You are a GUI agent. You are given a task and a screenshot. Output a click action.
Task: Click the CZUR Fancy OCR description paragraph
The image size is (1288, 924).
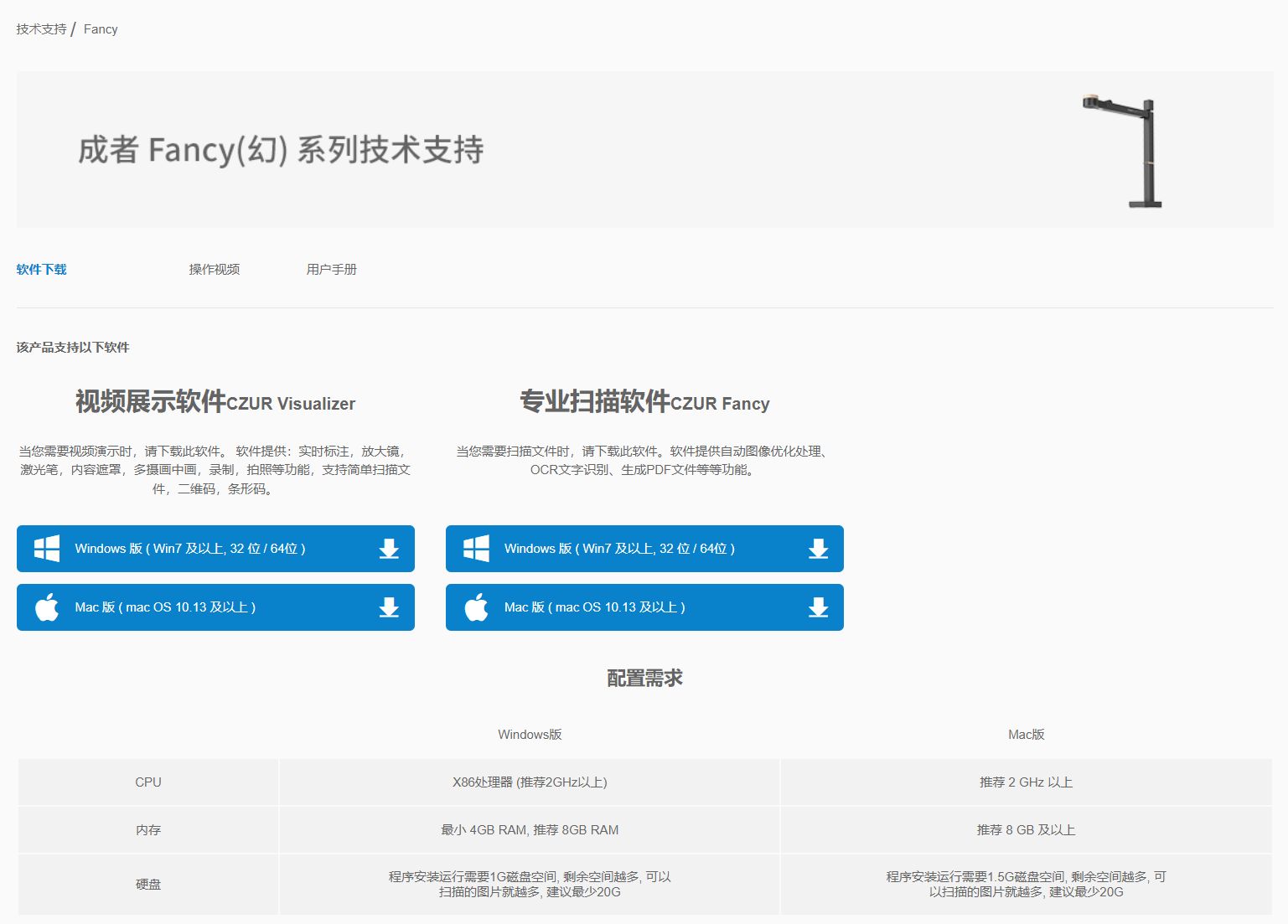pos(644,460)
